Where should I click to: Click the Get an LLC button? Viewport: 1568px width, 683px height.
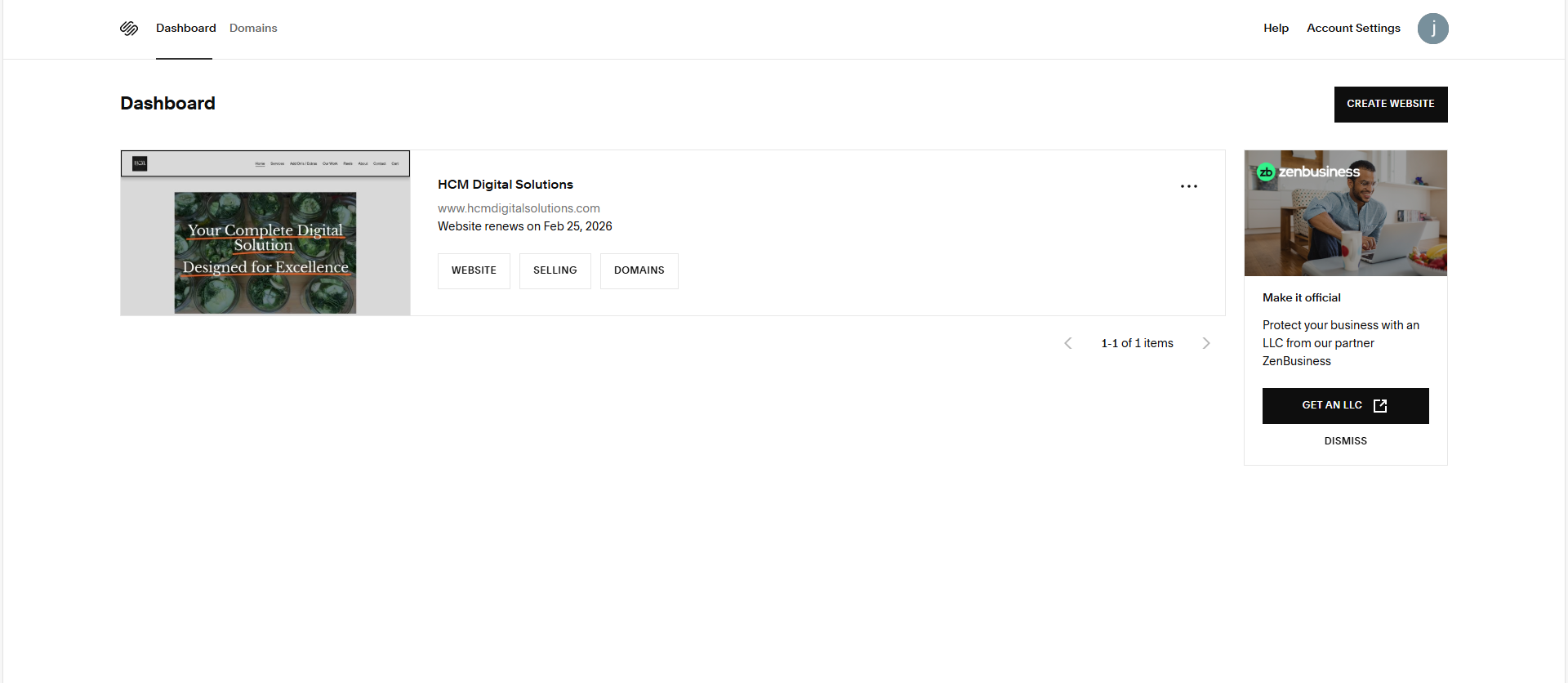[1346, 406]
